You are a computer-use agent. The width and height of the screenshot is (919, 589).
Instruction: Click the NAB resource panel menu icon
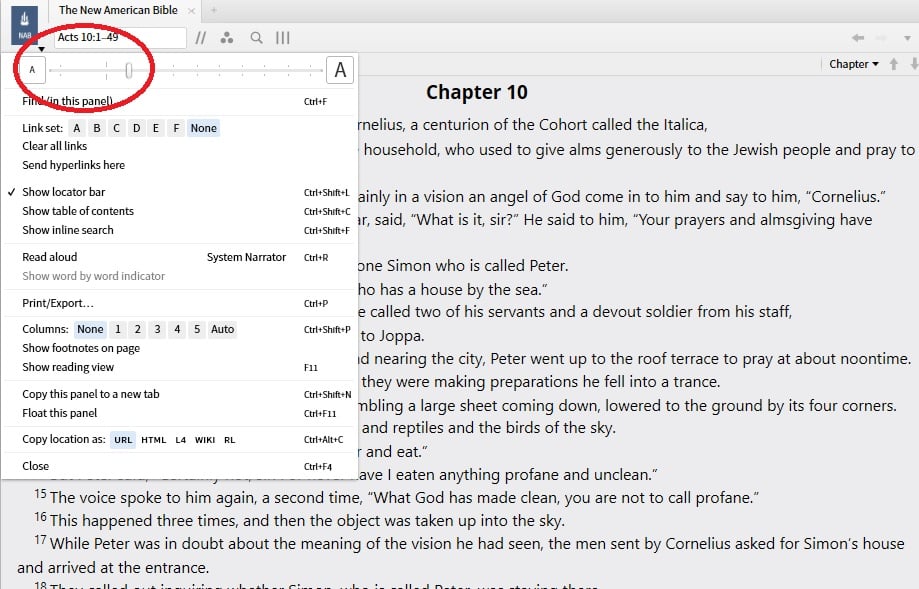point(24,26)
